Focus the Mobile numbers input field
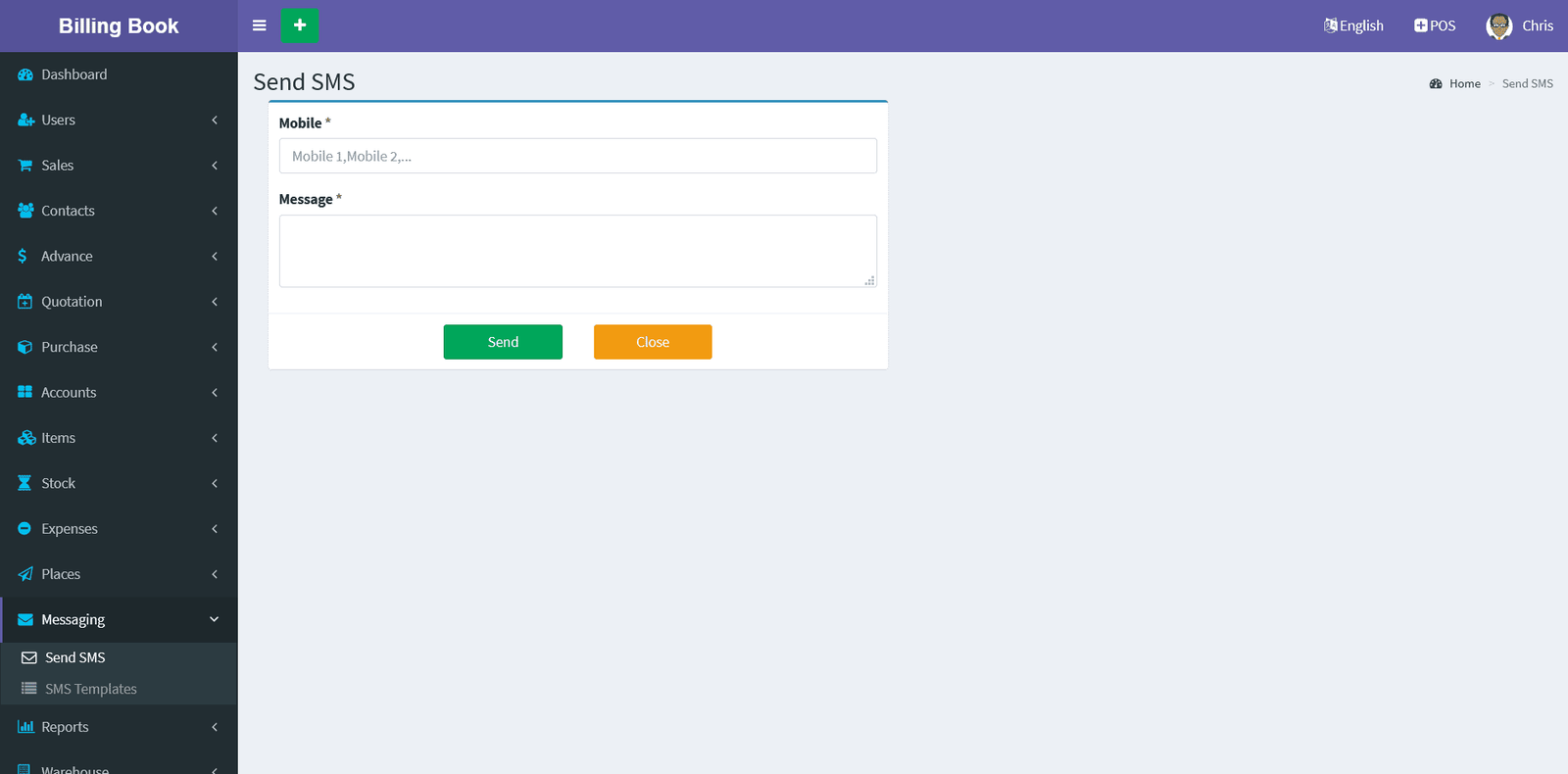This screenshot has height=774, width=1568. (x=577, y=156)
